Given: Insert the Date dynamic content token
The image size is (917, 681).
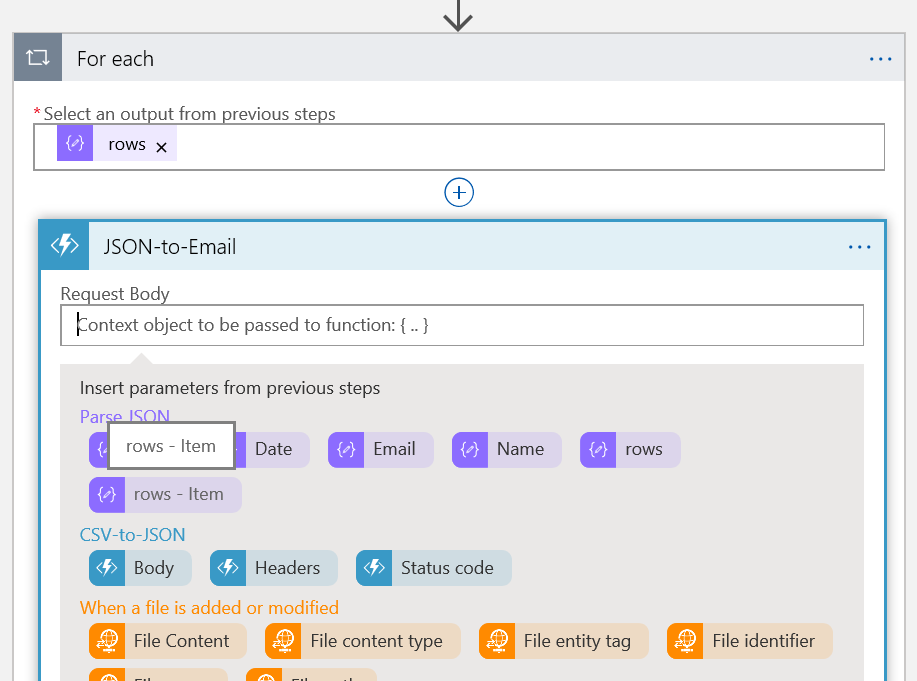Looking at the screenshot, I should tap(272, 449).
